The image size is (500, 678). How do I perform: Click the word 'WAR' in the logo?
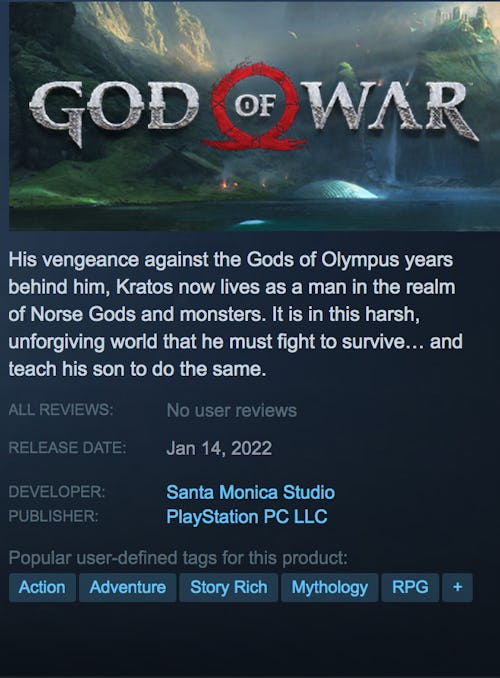tap(393, 110)
